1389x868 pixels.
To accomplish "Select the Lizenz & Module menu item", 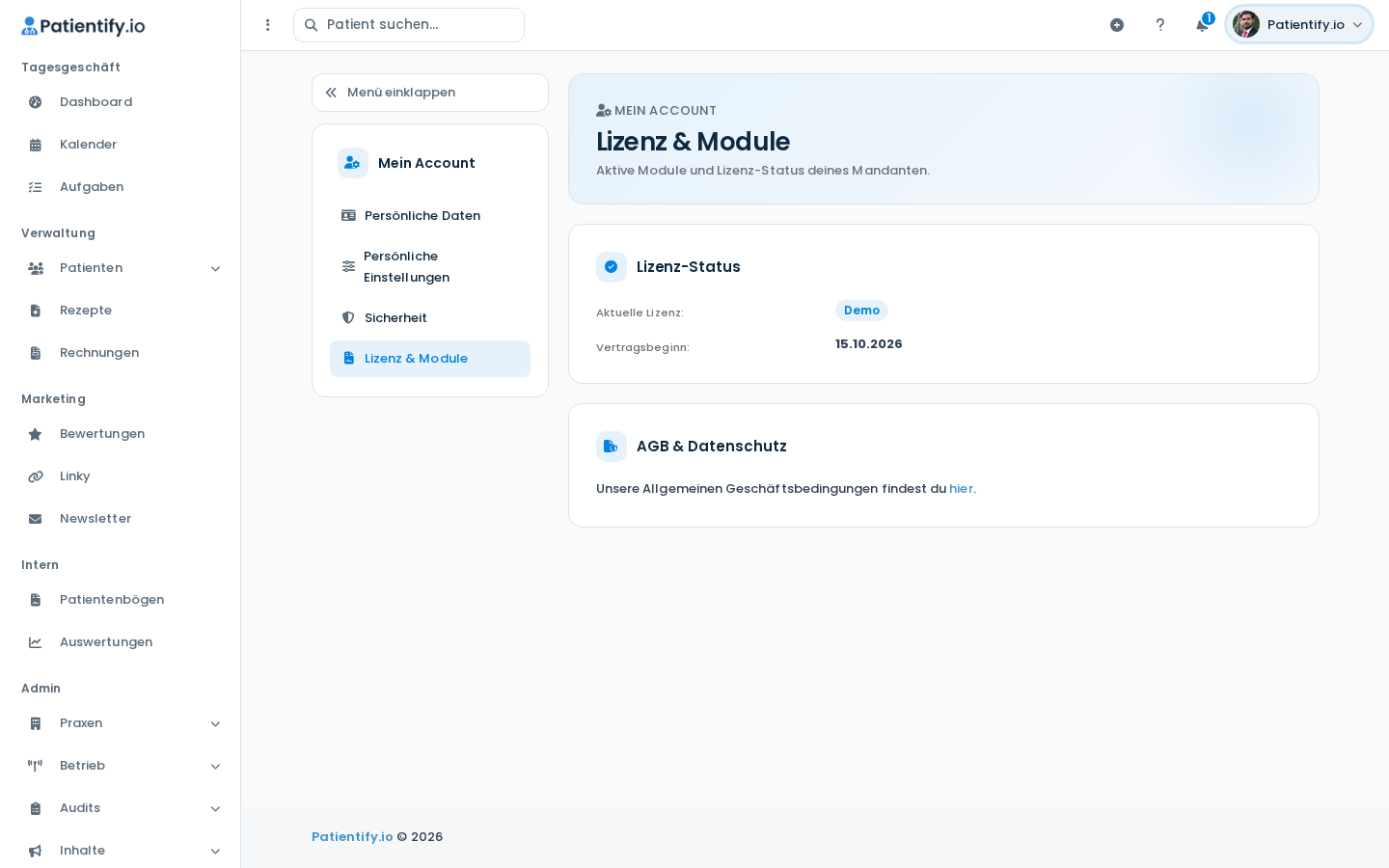I will tap(430, 359).
